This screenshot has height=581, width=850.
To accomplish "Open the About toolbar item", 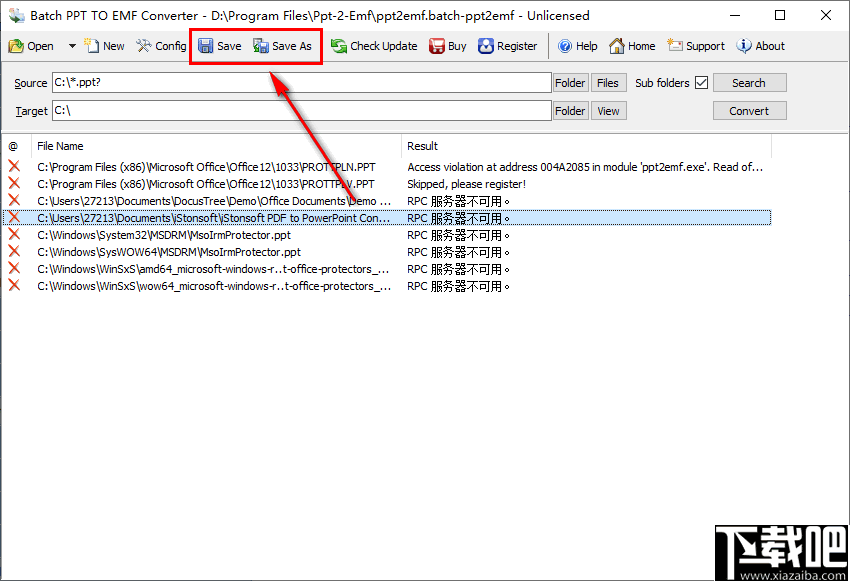I will click(x=759, y=45).
